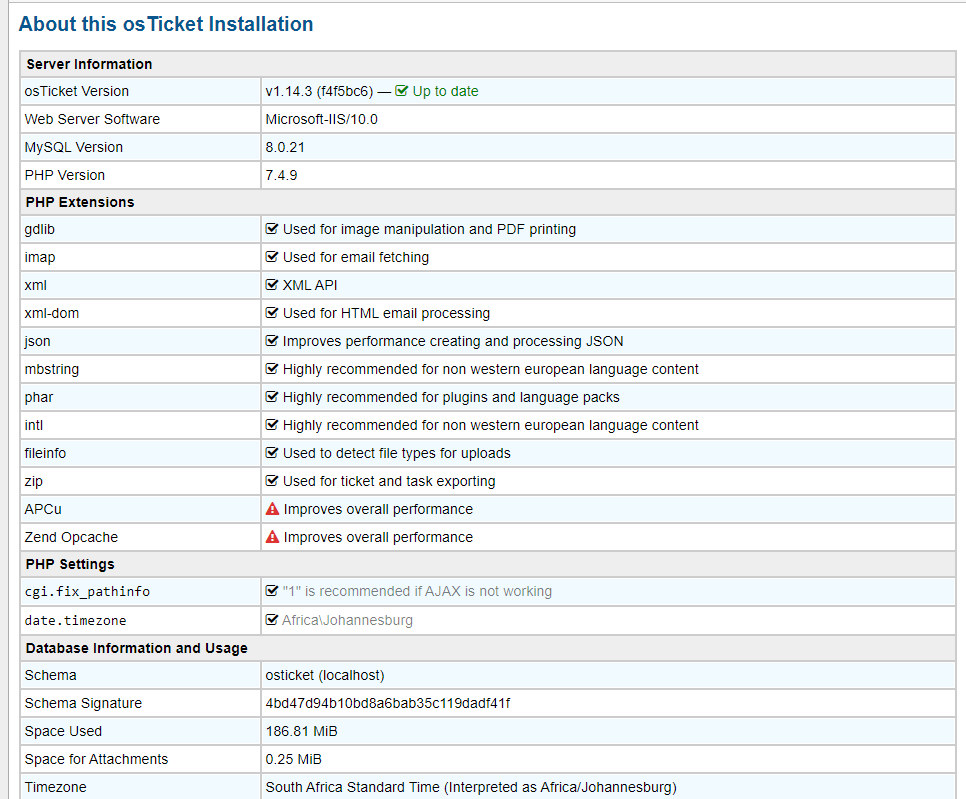Click the mbstring check mark

(272, 369)
